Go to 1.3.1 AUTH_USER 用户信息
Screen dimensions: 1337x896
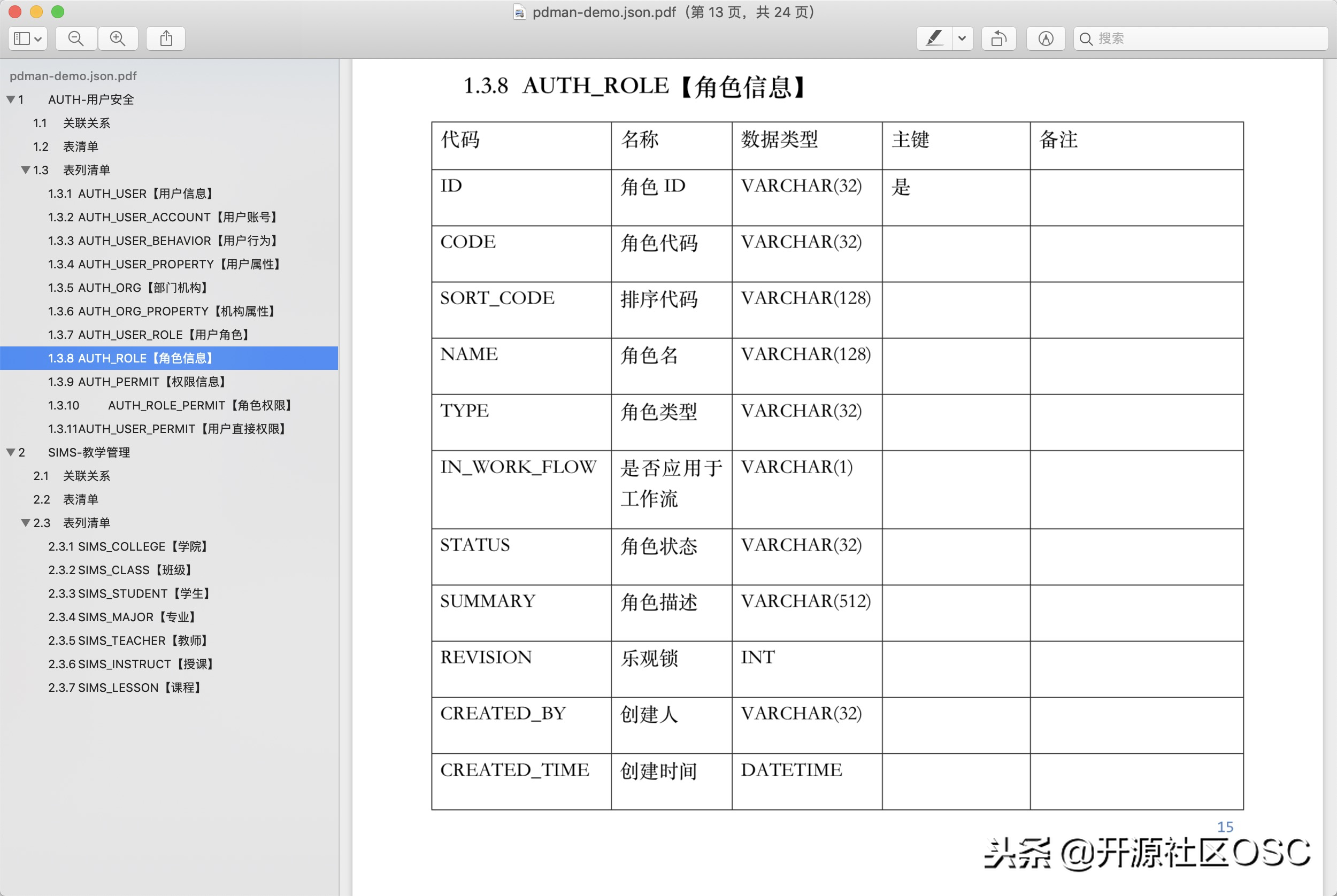click(132, 194)
